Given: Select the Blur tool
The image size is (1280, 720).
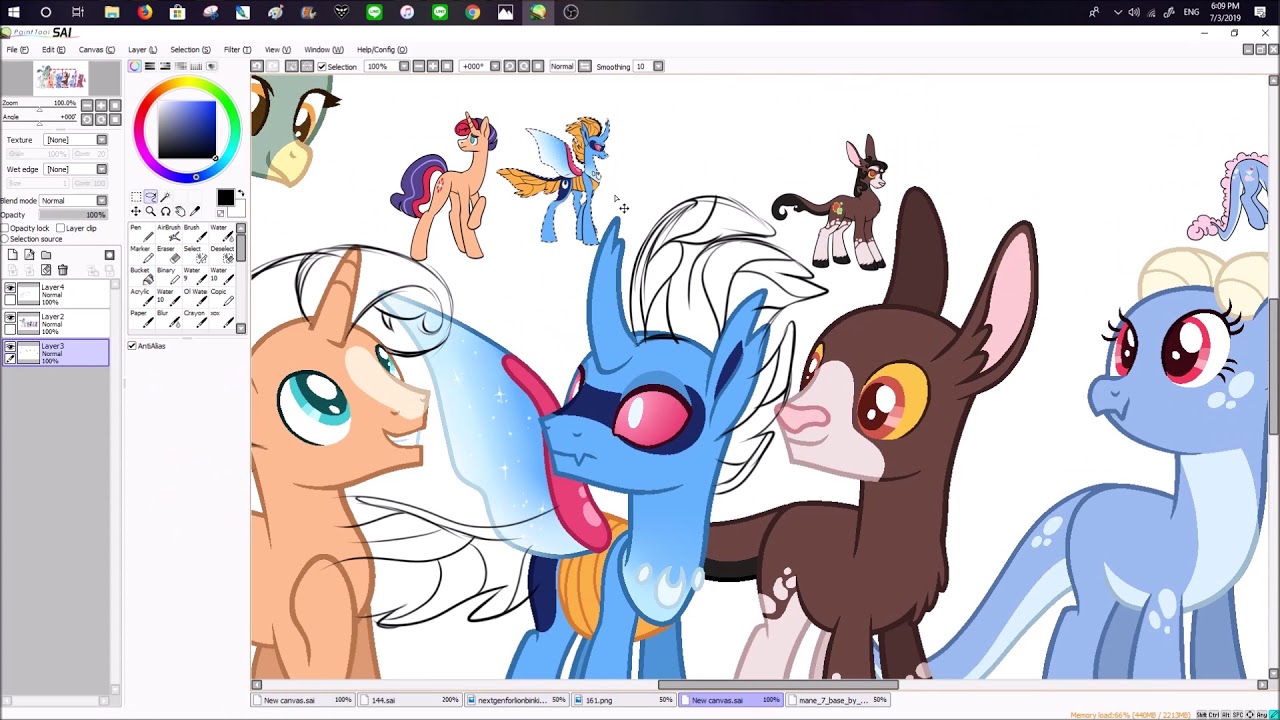Looking at the screenshot, I should (x=169, y=320).
